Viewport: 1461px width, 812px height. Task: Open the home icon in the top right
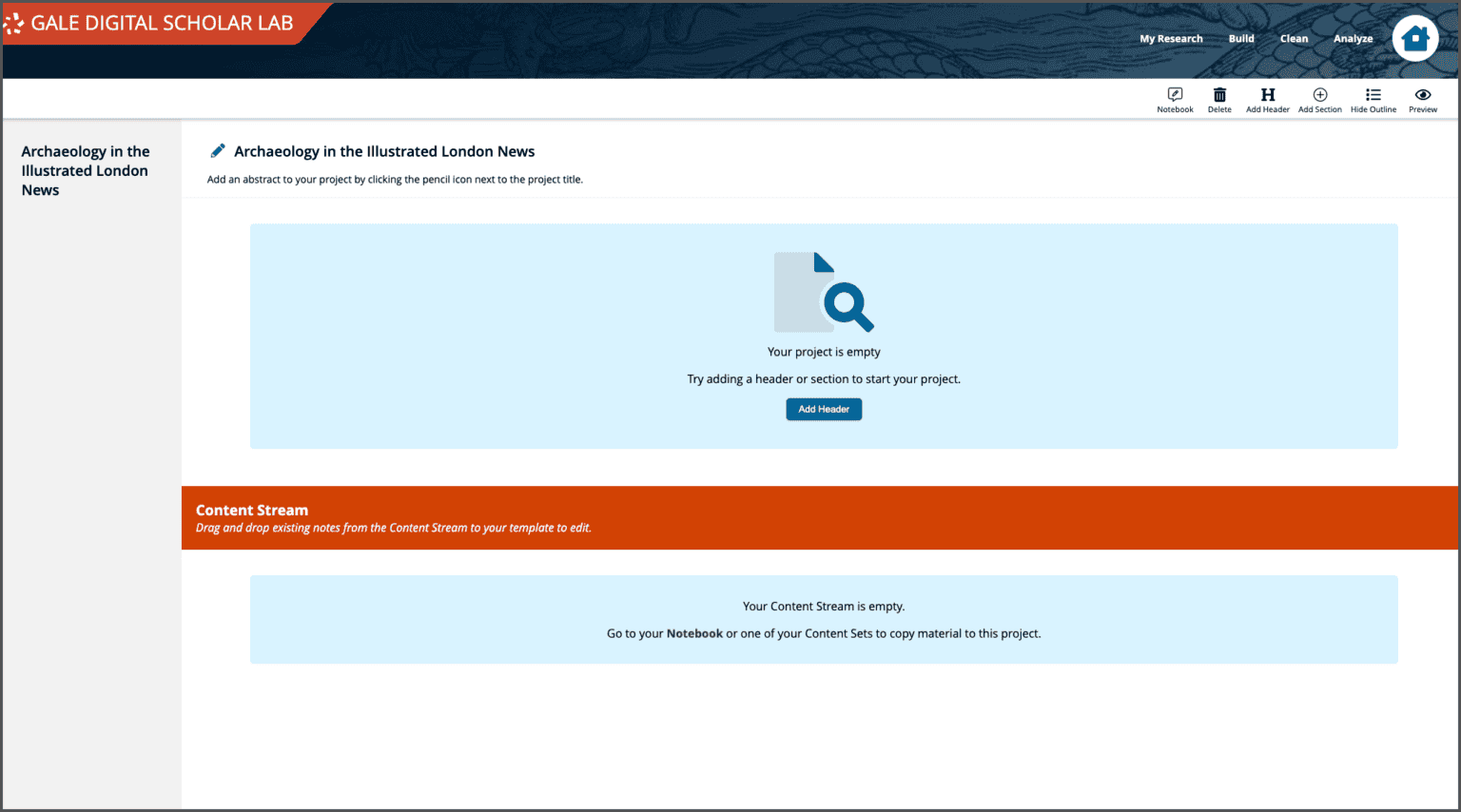1415,38
